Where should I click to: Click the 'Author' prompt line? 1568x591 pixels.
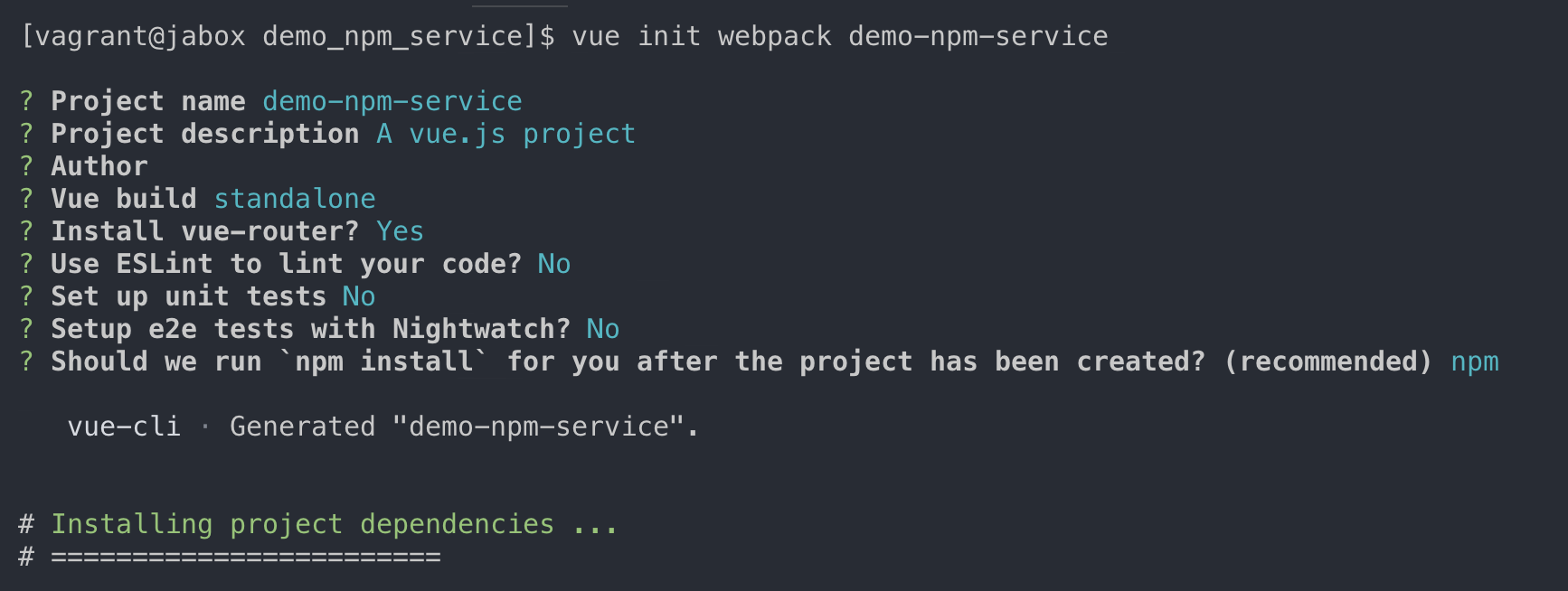pyautogui.click(x=99, y=166)
